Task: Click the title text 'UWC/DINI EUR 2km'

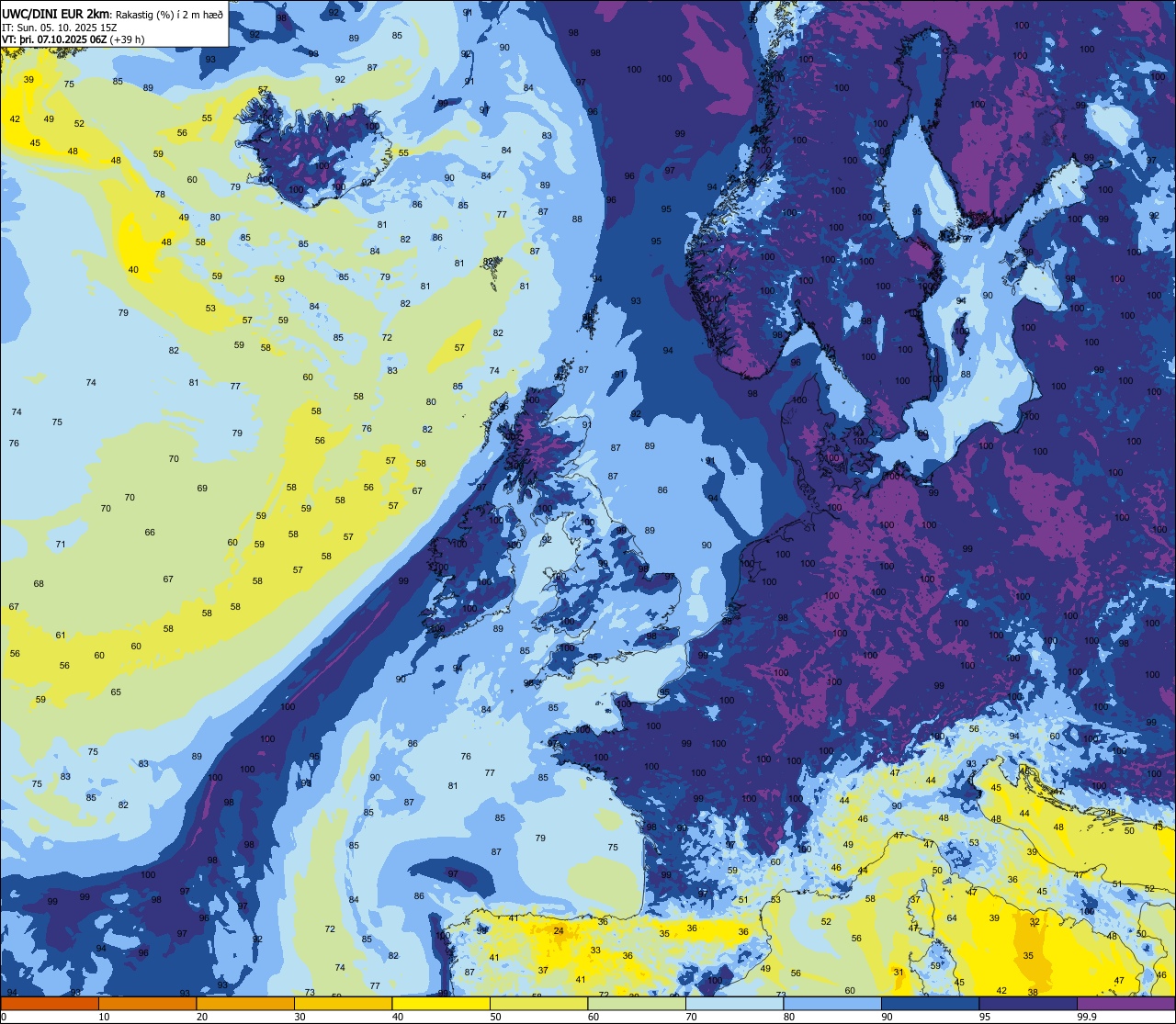Action: pos(53,13)
